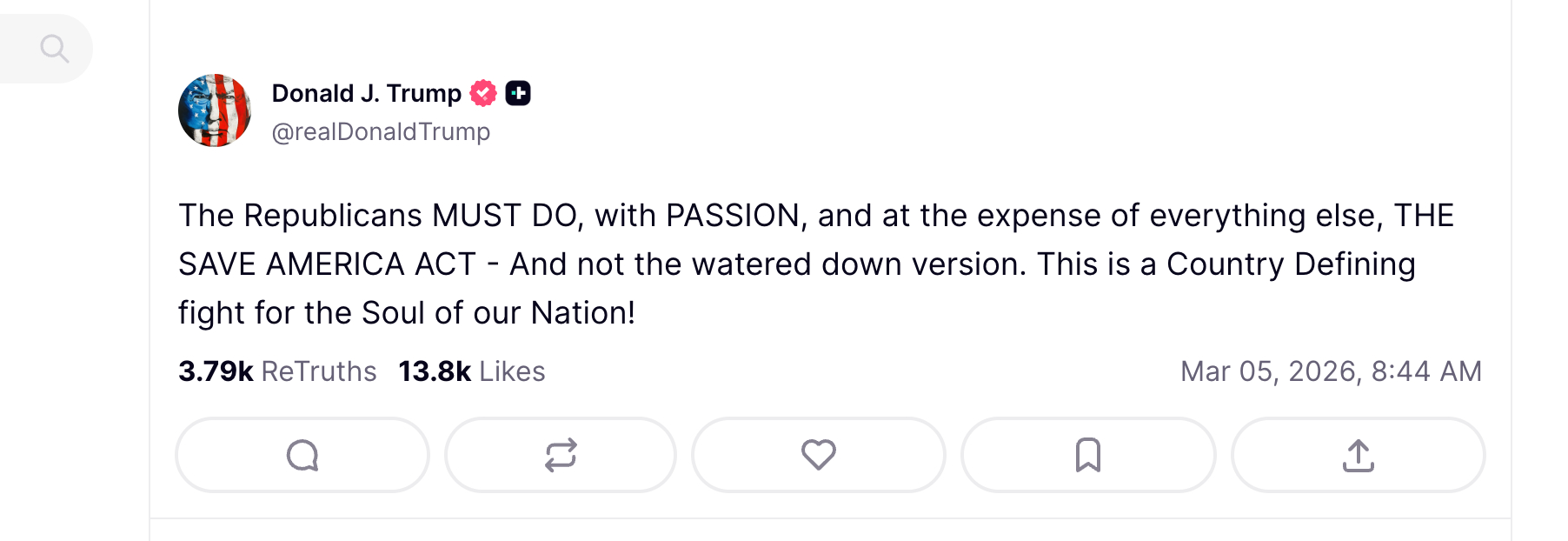Open Donald J. Trump's profile avatar
1568x541 pixels.
click(x=215, y=110)
